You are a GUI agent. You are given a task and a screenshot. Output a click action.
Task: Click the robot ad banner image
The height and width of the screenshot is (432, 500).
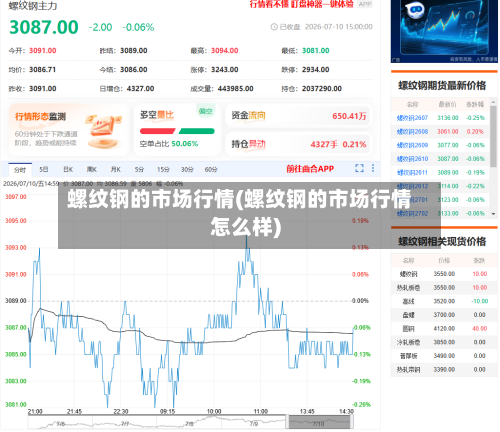click(444, 31)
